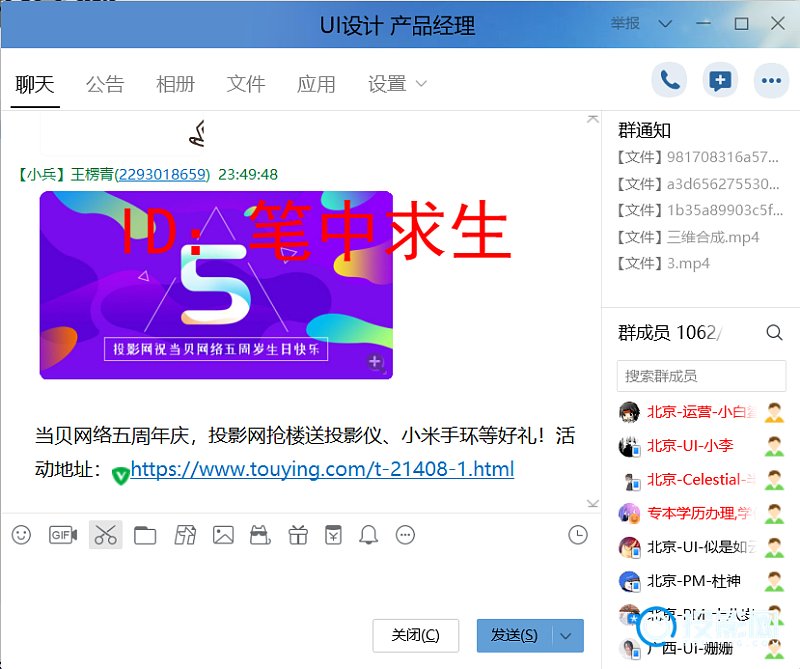The width and height of the screenshot is (800, 669).
Task: Expand the 设置 tab dropdown
Action: tap(421, 84)
